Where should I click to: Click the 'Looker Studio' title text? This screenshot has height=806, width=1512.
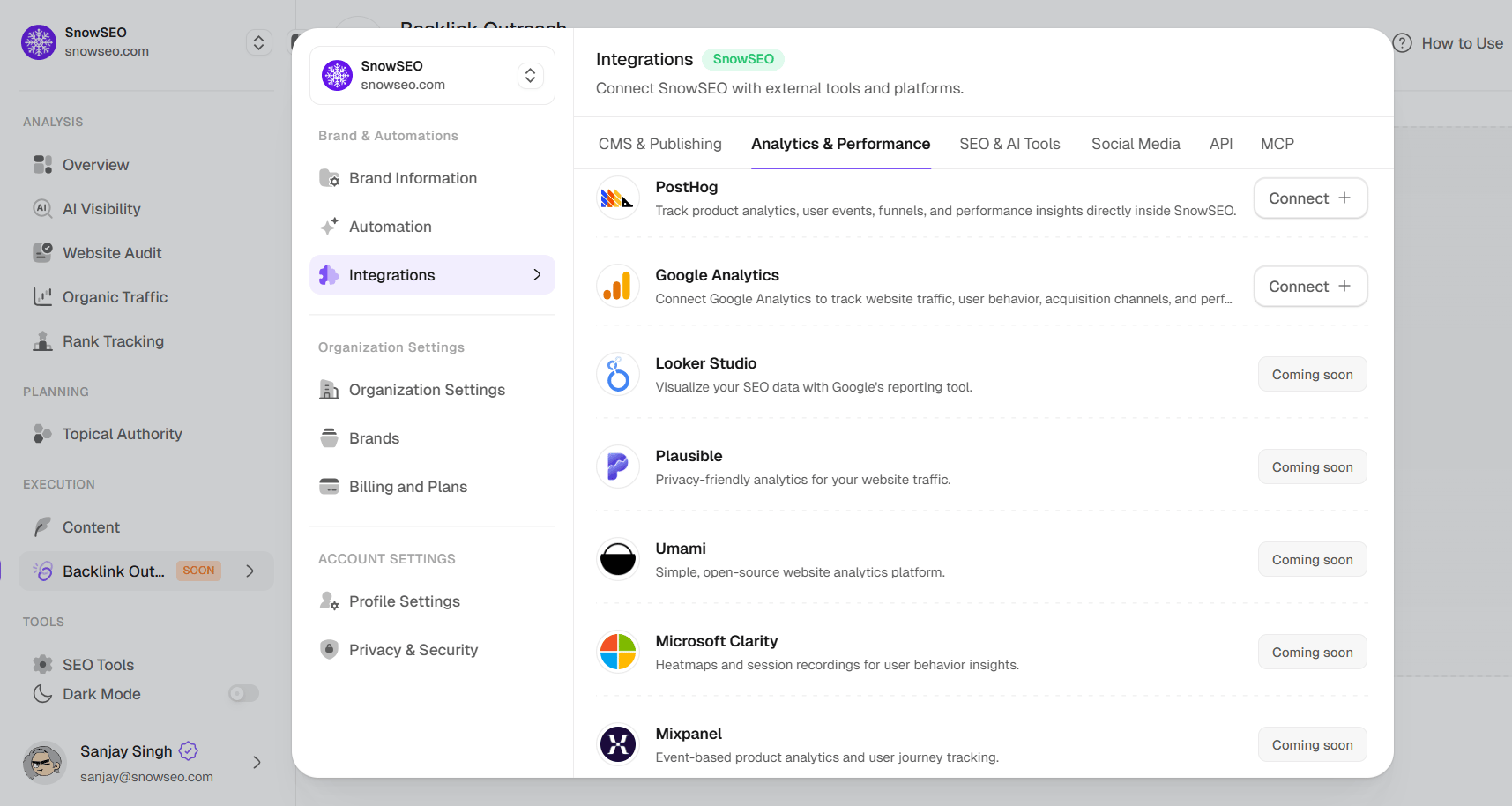[706, 363]
